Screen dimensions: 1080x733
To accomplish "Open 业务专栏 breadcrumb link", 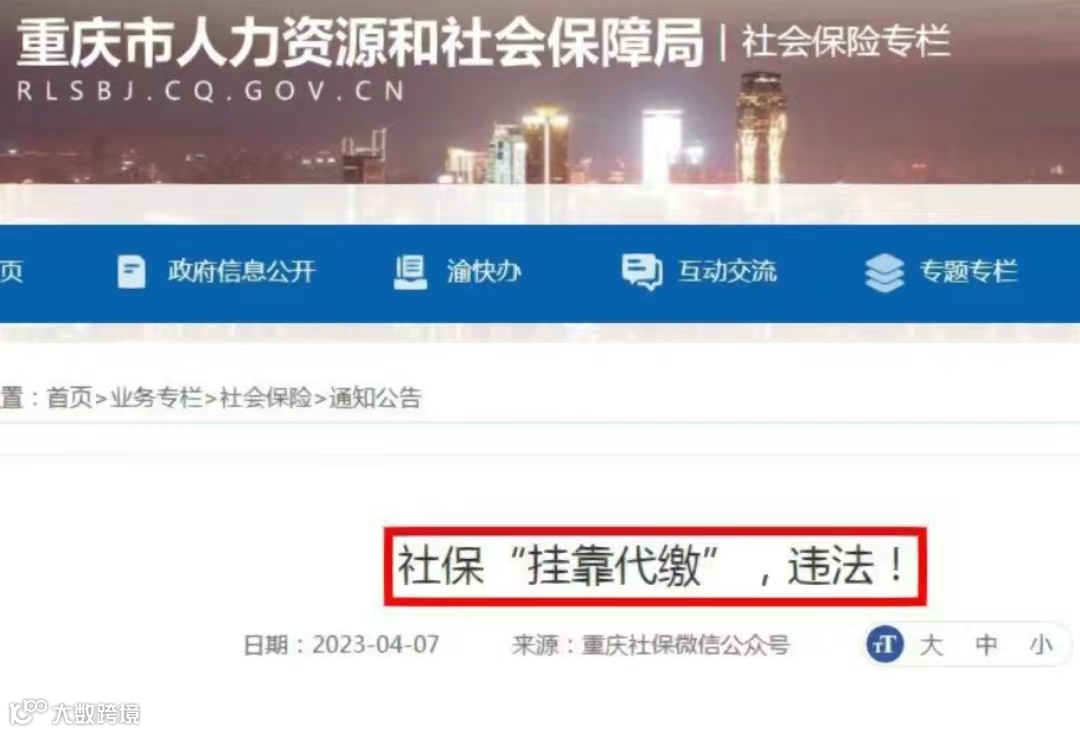I will point(156,398).
